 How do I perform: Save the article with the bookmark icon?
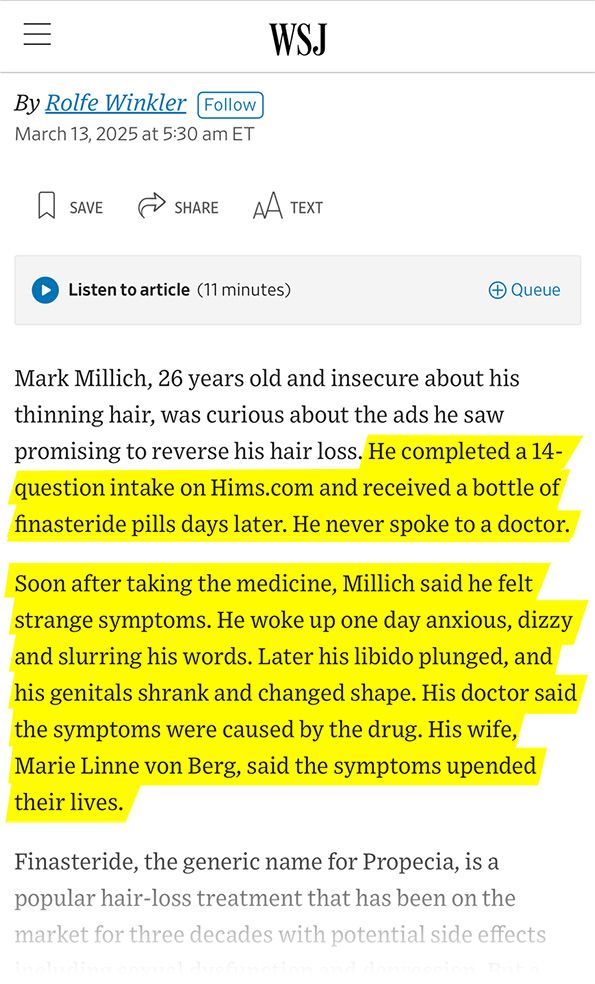(x=47, y=206)
